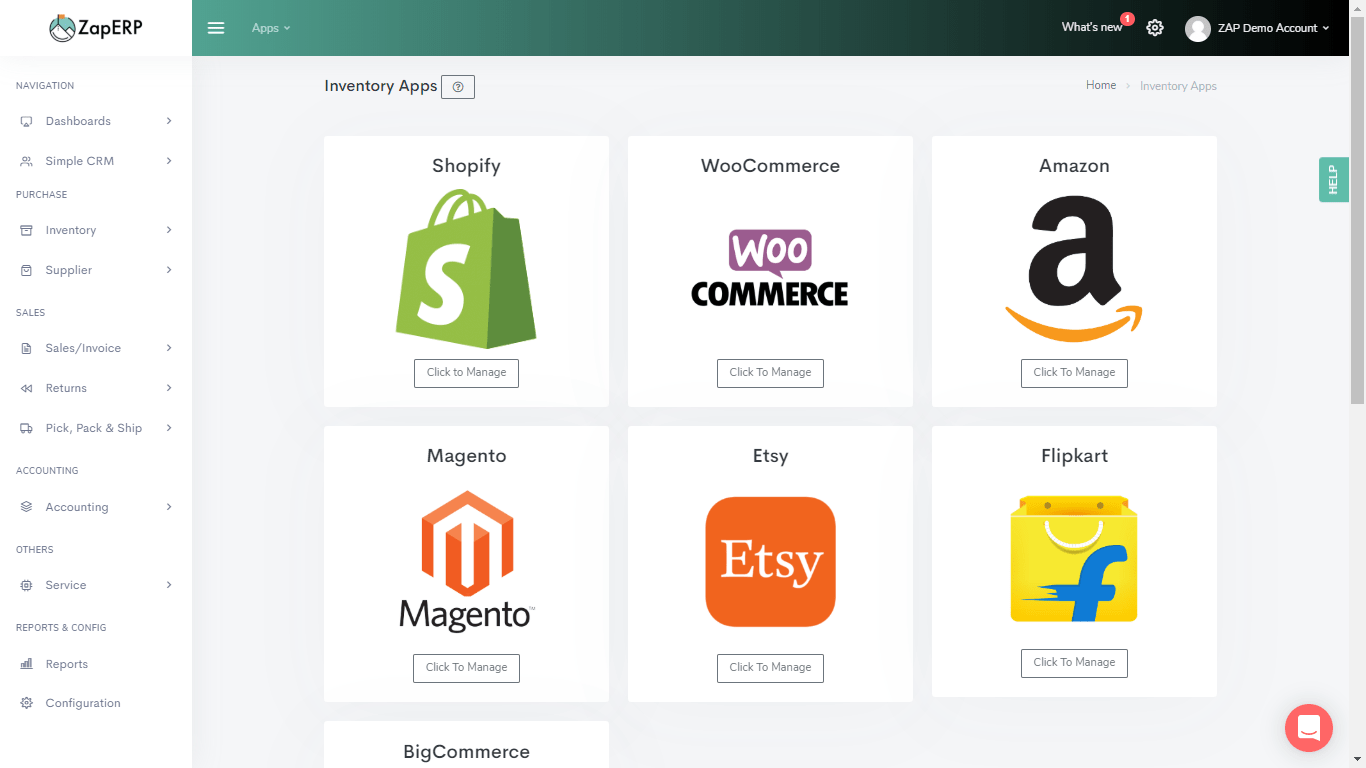
Task: Click the Supplier bag icon
Action: point(27,270)
